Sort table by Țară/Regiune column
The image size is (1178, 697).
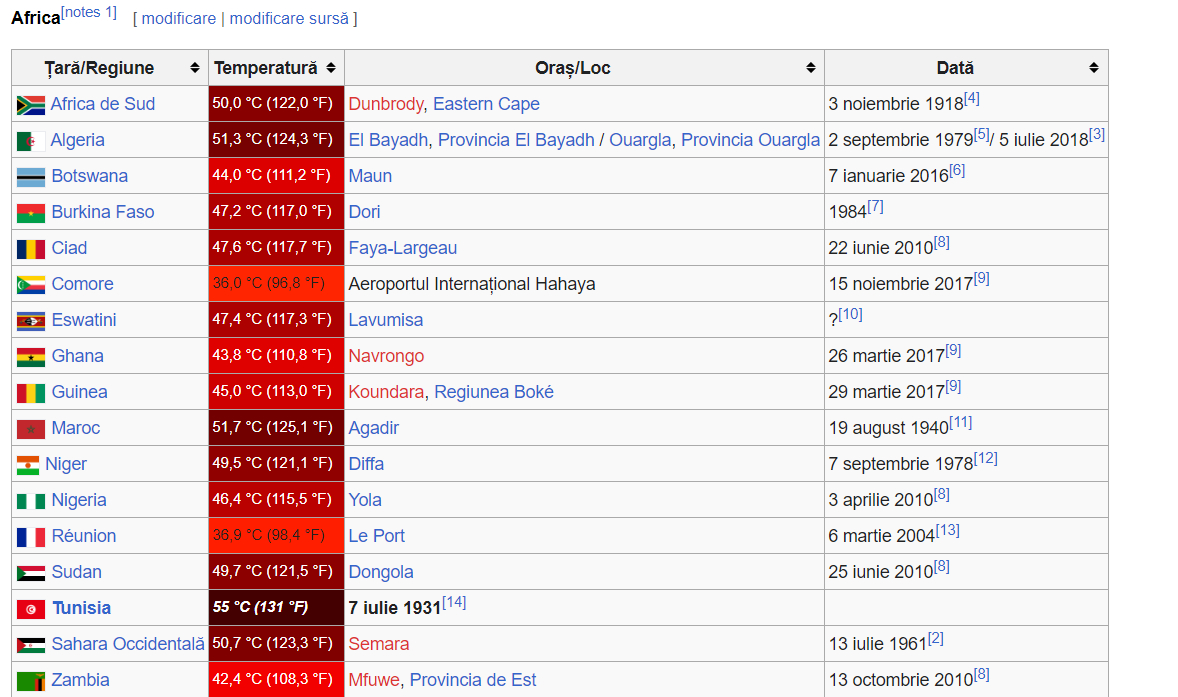tap(195, 68)
